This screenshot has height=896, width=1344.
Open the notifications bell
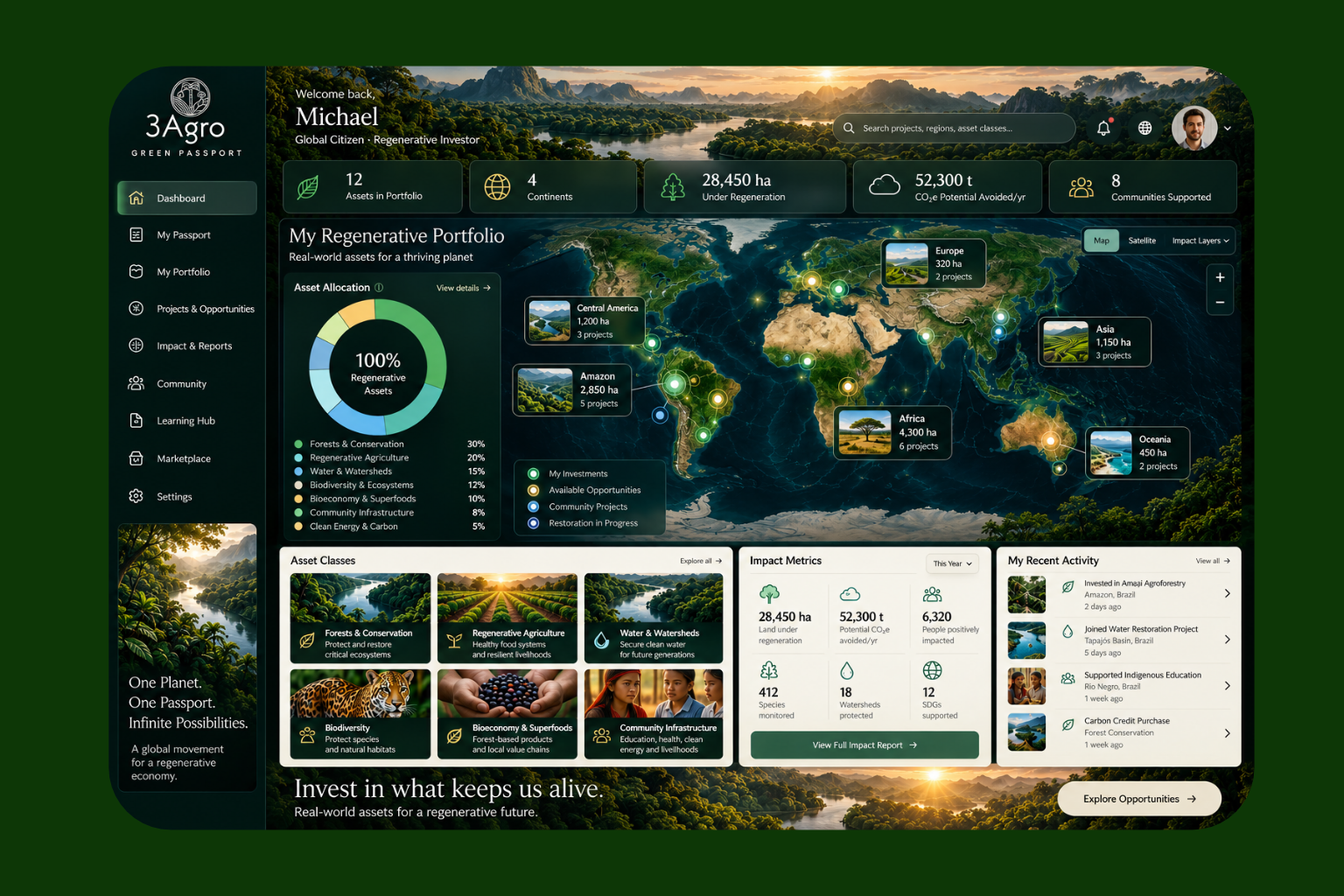point(1103,128)
